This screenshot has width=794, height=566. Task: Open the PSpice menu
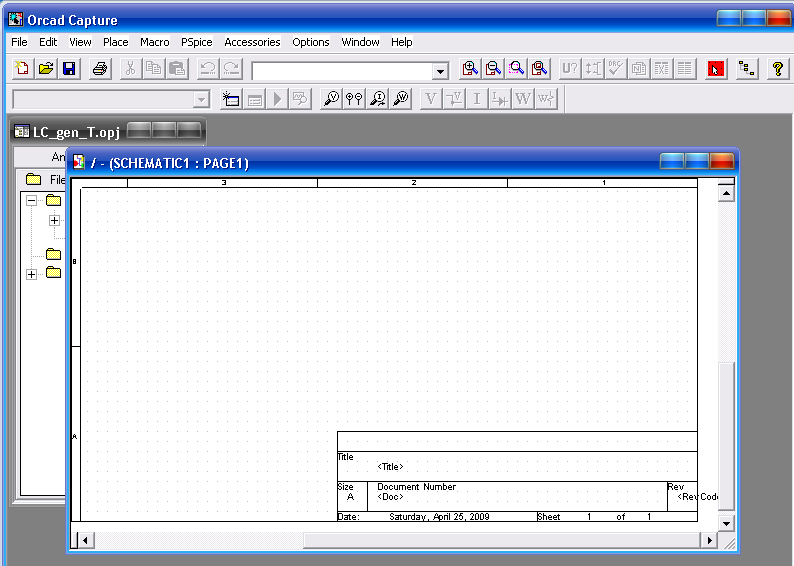[x=196, y=42]
